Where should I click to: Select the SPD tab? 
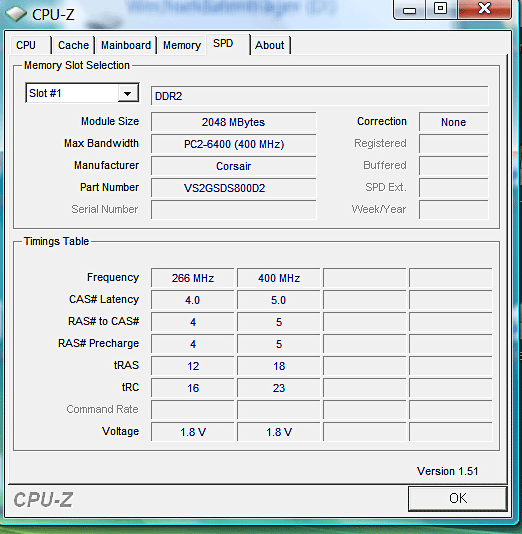click(228, 44)
